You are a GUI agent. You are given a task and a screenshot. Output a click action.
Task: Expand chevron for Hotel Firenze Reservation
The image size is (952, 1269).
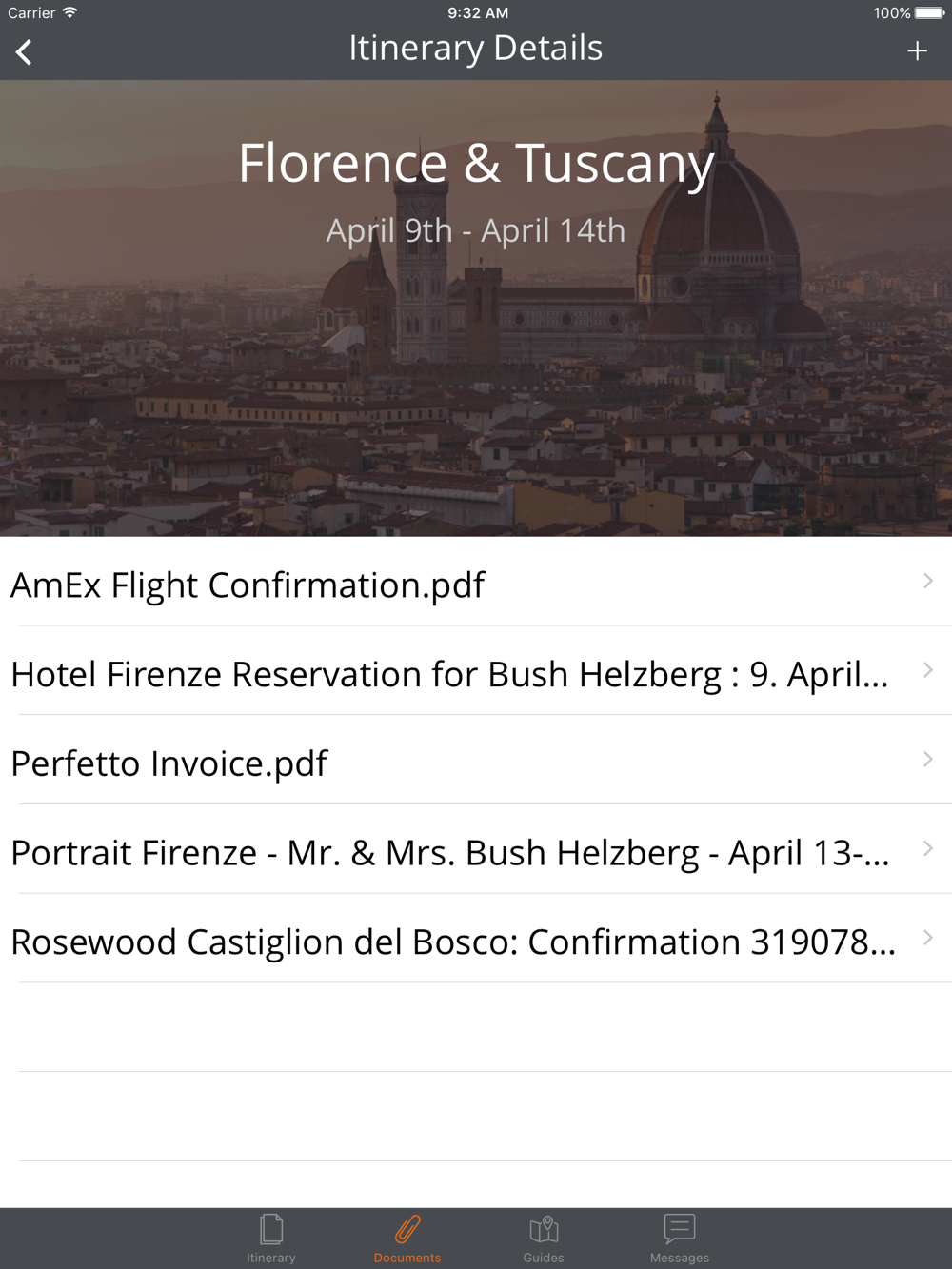pos(928,670)
